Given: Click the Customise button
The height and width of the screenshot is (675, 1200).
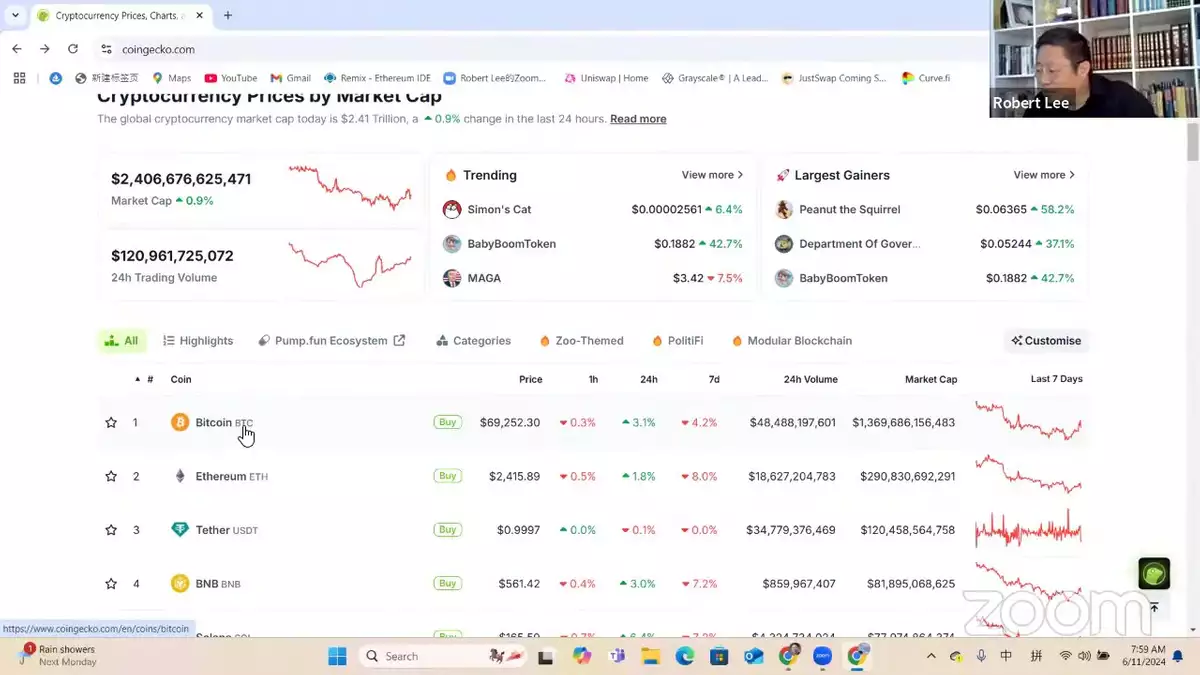Looking at the screenshot, I should [x=1046, y=341].
